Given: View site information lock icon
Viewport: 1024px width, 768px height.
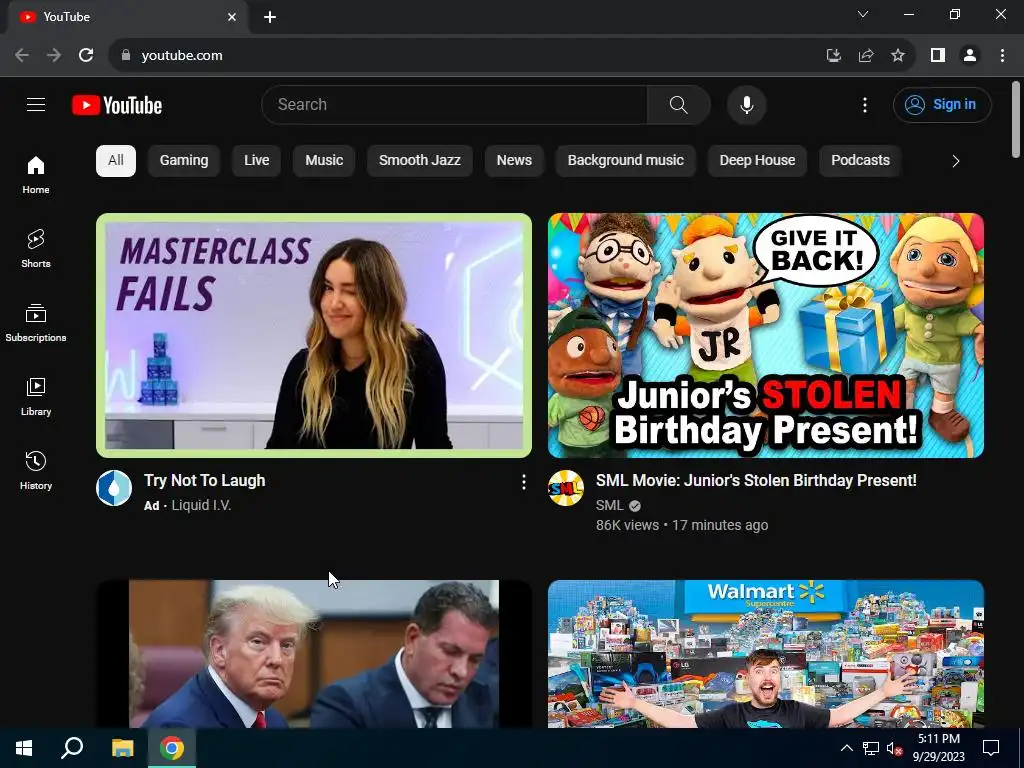Looking at the screenshot, I should (126, 55).
